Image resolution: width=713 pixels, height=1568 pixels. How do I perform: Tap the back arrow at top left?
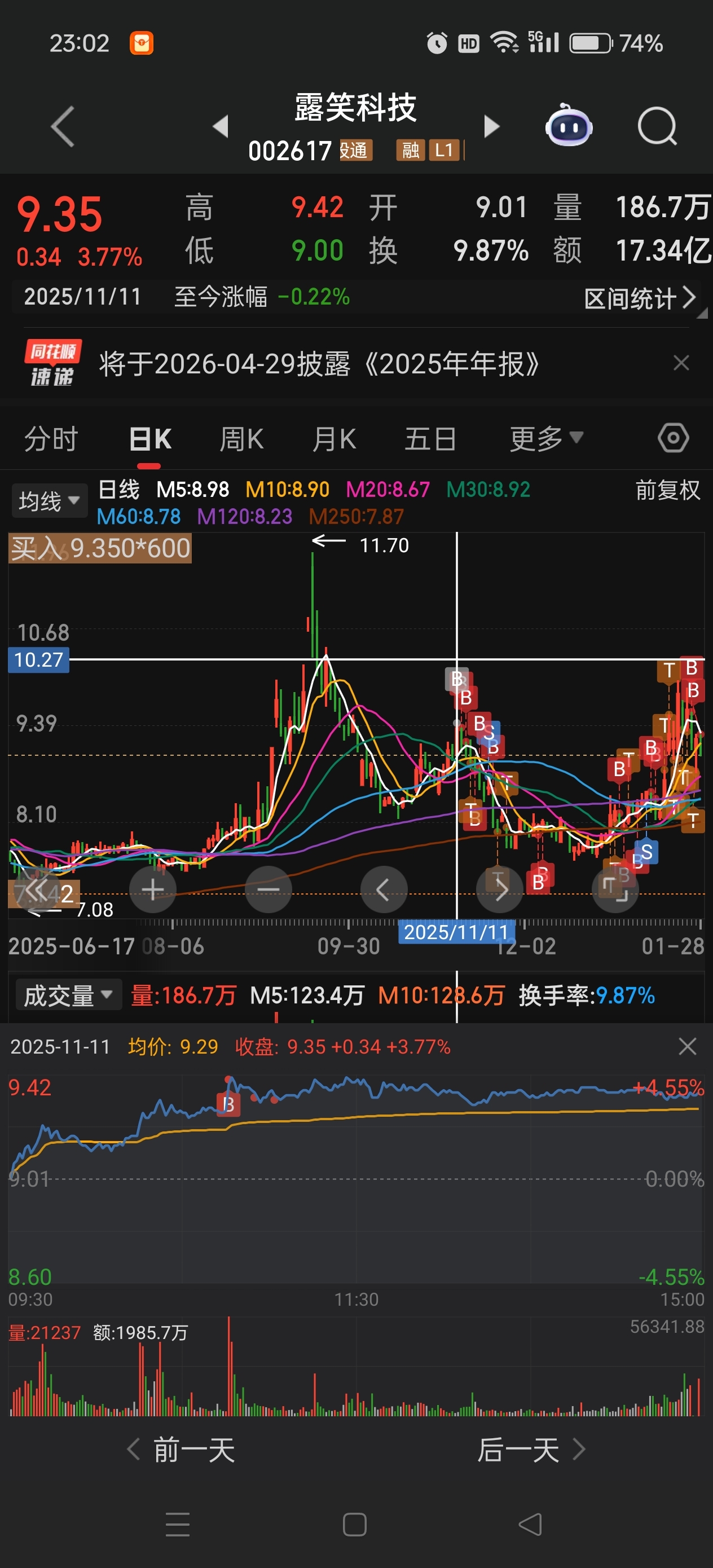pyautogui.click(x=63, y=126)
